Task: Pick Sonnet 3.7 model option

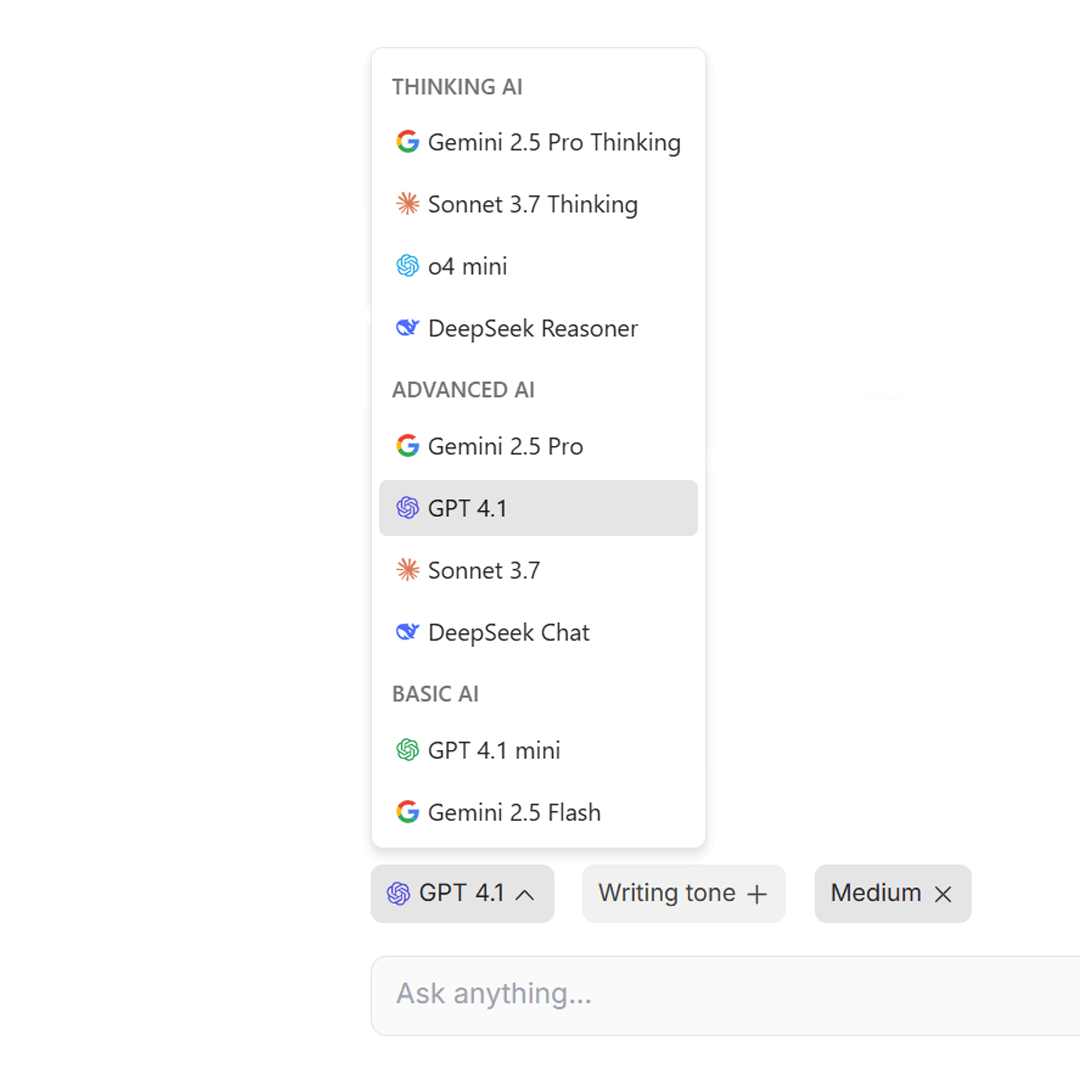Action: click(484, 570)
